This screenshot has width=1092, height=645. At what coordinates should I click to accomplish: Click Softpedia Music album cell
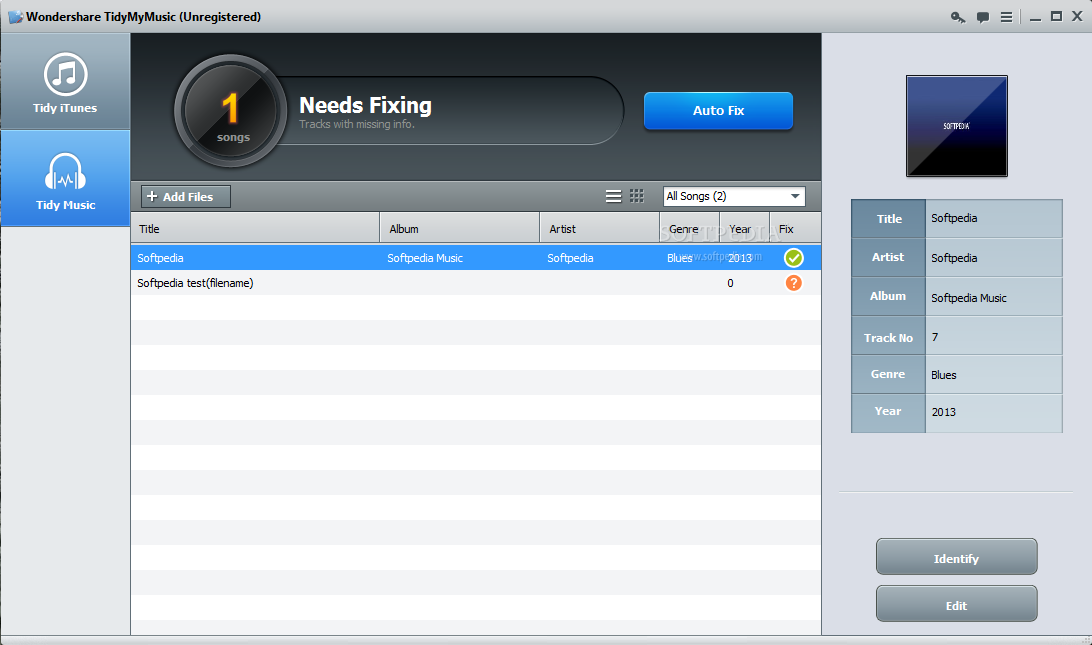pos(425,258)
